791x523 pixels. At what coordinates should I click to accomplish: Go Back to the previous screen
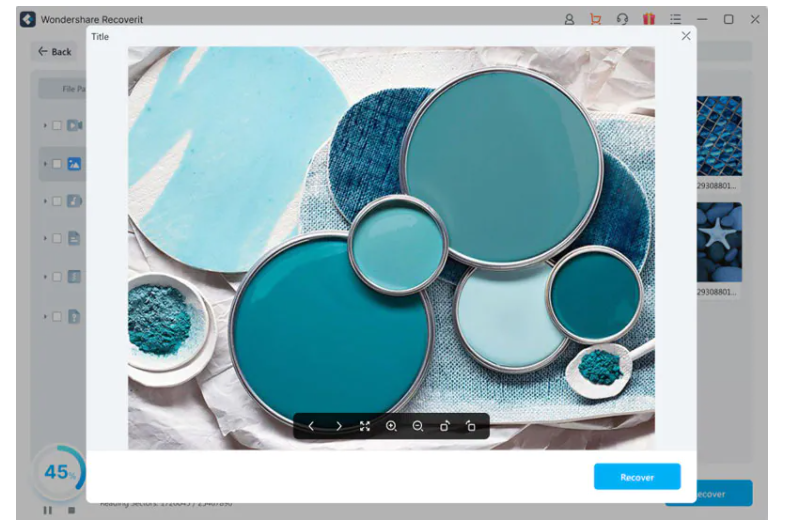point(54,51)
